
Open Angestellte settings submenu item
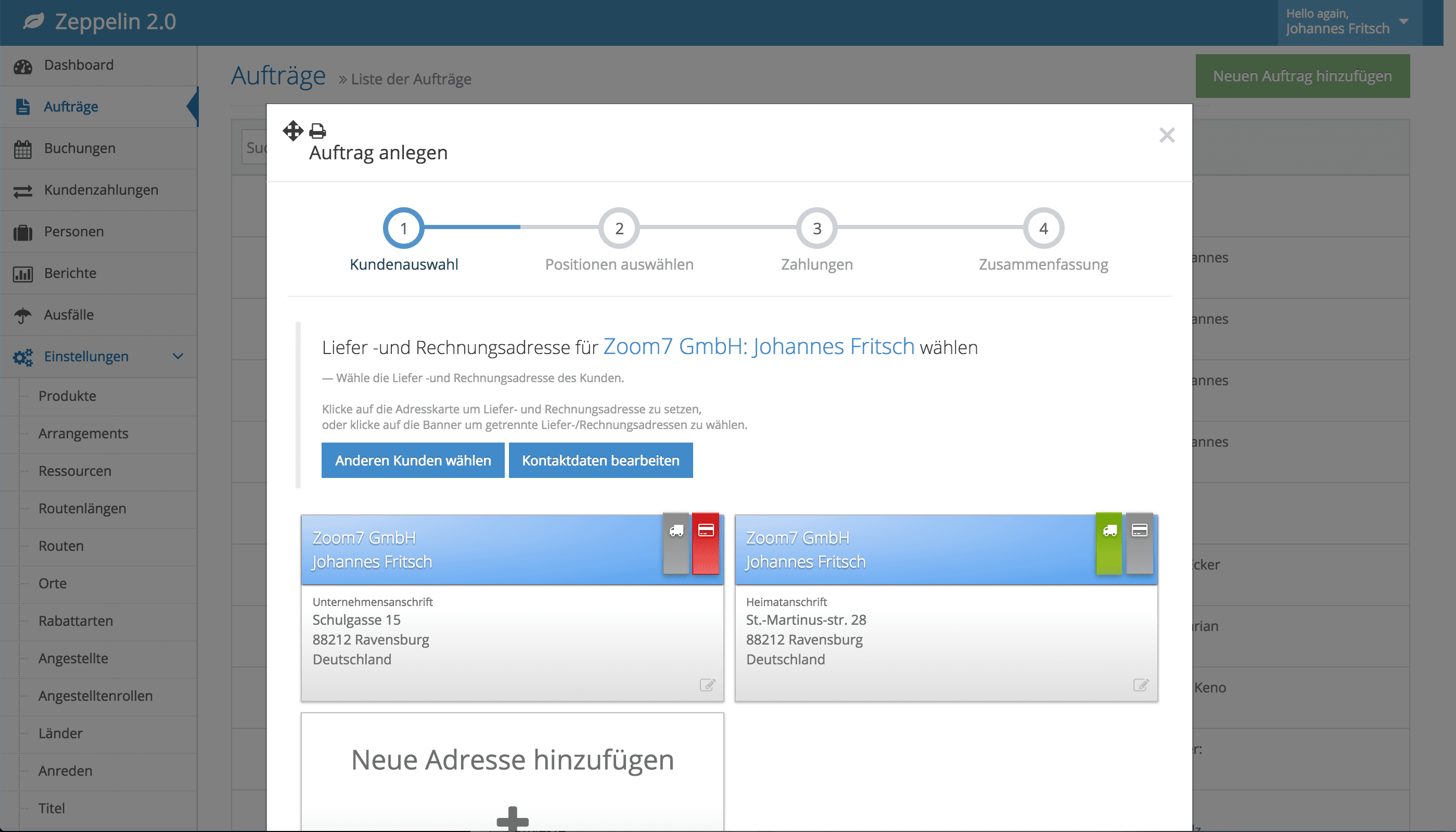pyautogui.click(x=73, y=658)
